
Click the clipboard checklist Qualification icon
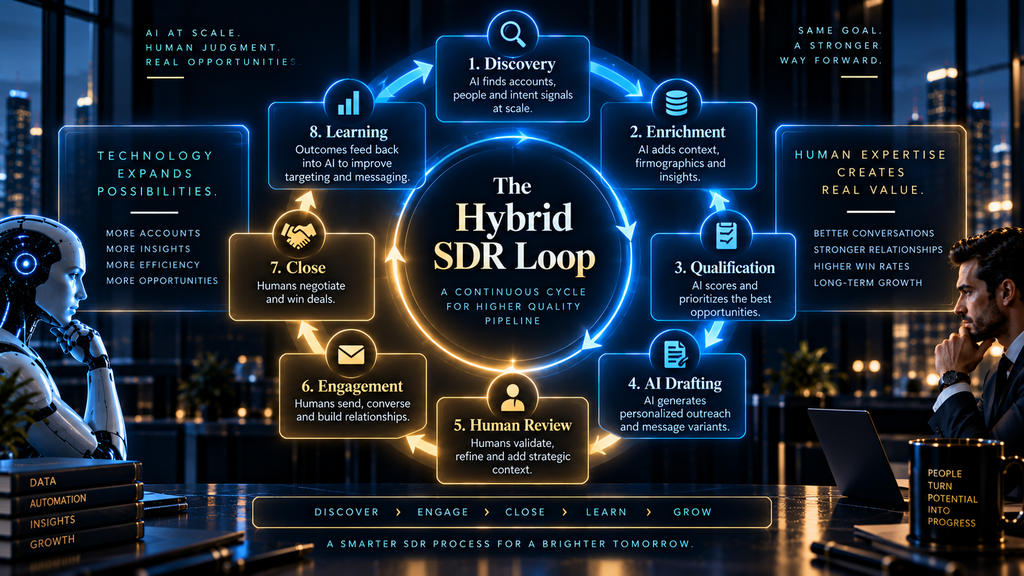pos(726,235)
